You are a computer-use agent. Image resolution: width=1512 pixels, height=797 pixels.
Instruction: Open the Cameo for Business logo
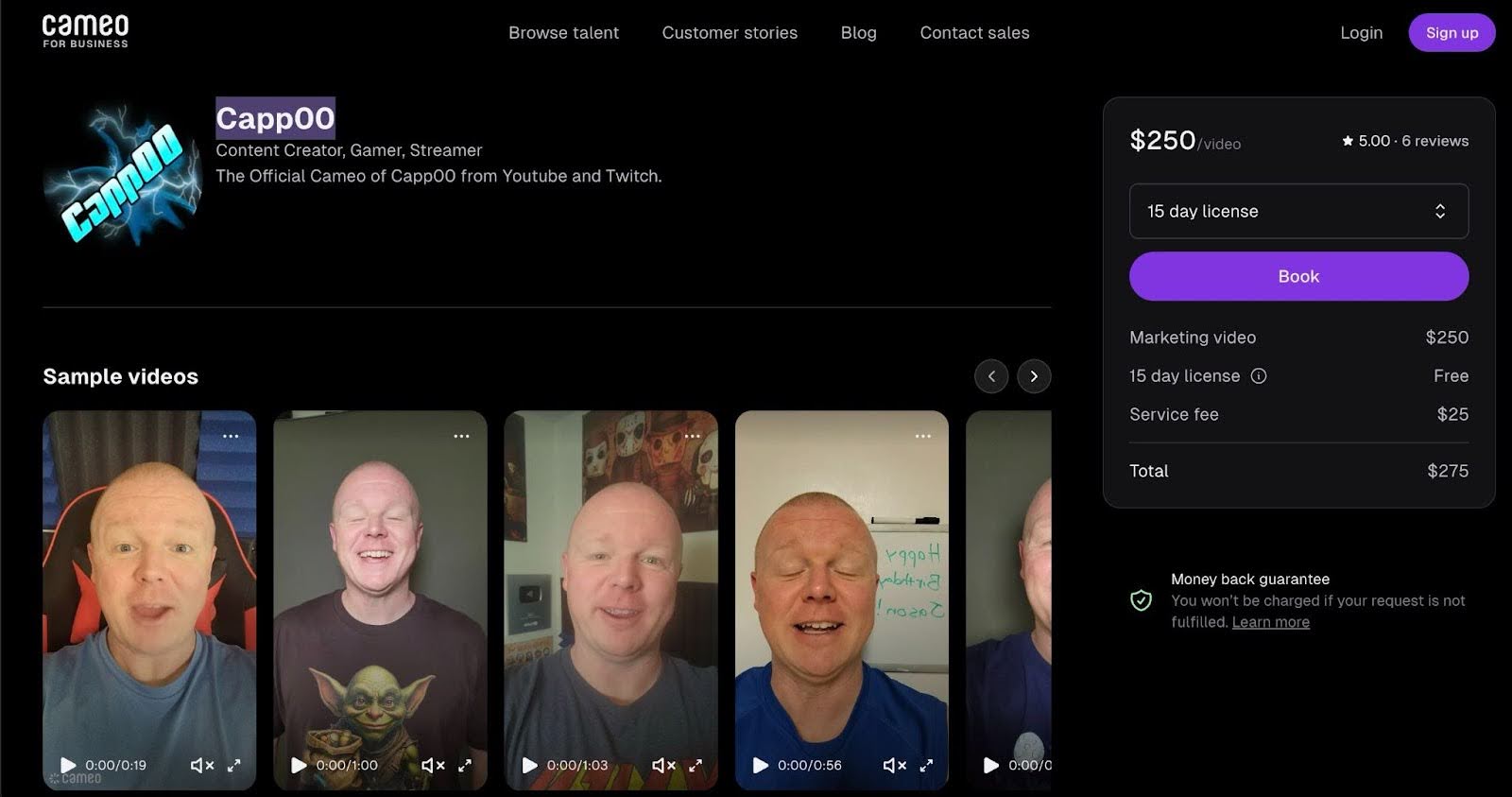click(85, 31)
